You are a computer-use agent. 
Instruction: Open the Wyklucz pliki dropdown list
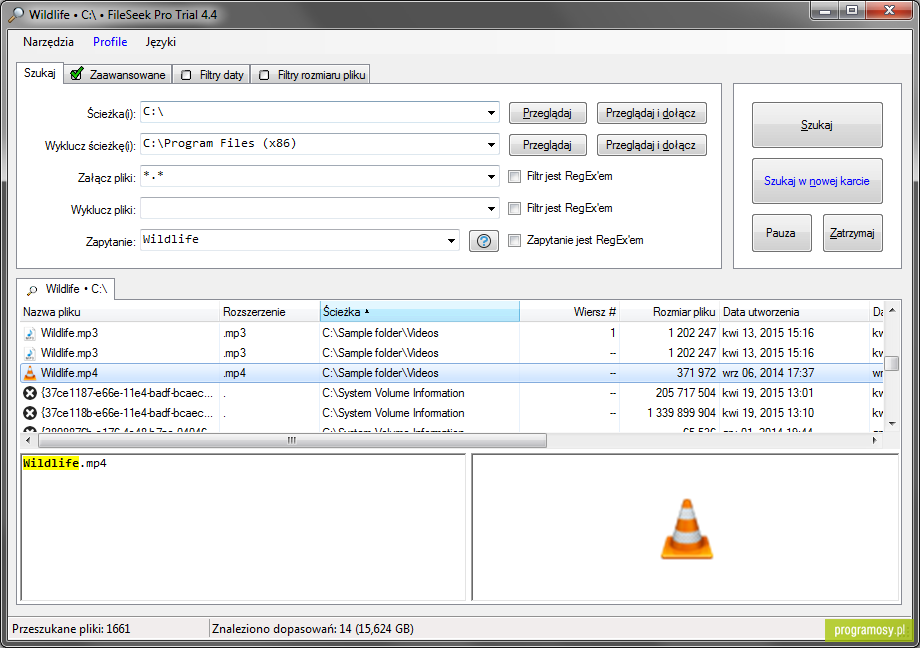pos(491,208)
